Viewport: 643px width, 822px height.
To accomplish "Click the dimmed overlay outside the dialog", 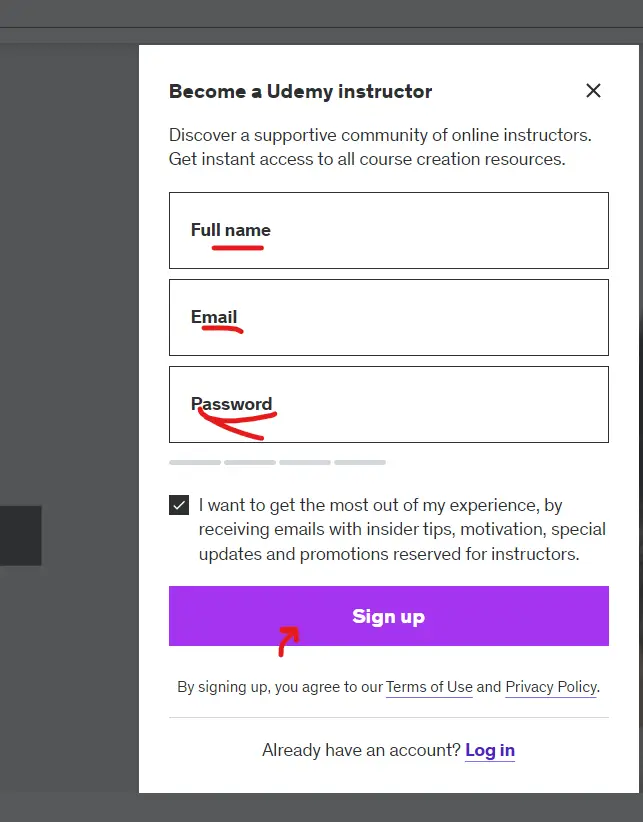I will click(68, 300).
